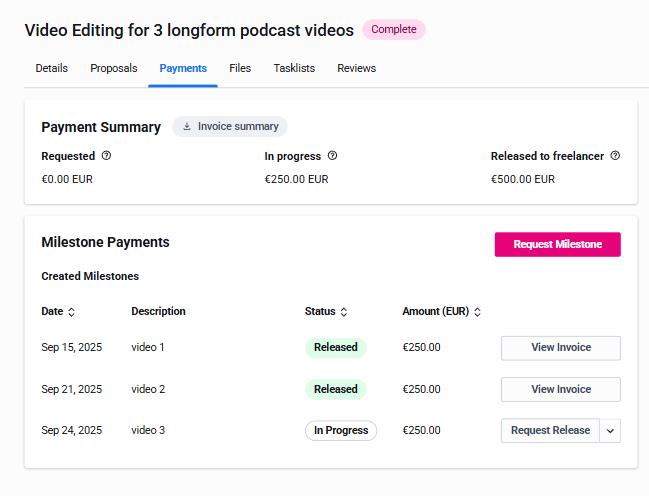Sort milestones by Date column arrows
This screenshot has width=649, height=496.
click(x=72, y=312)
